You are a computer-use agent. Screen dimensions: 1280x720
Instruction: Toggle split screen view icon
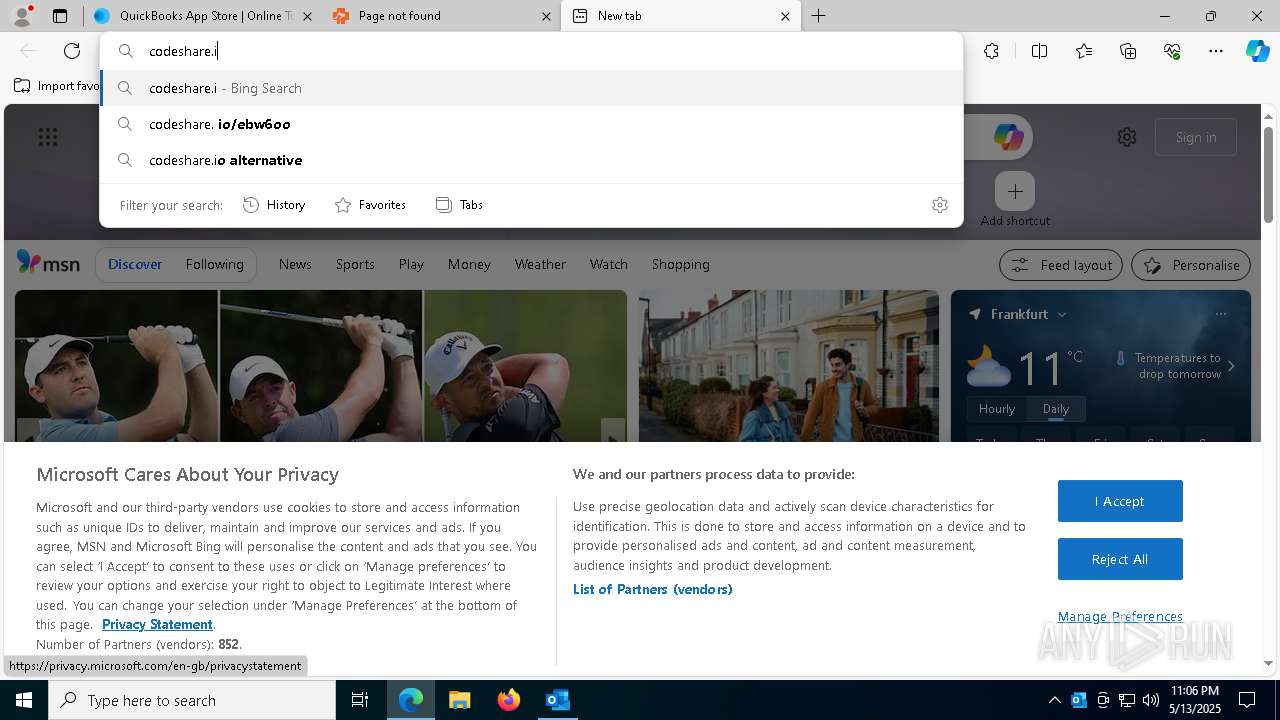pyautogui.click(x=1039, y=51)
